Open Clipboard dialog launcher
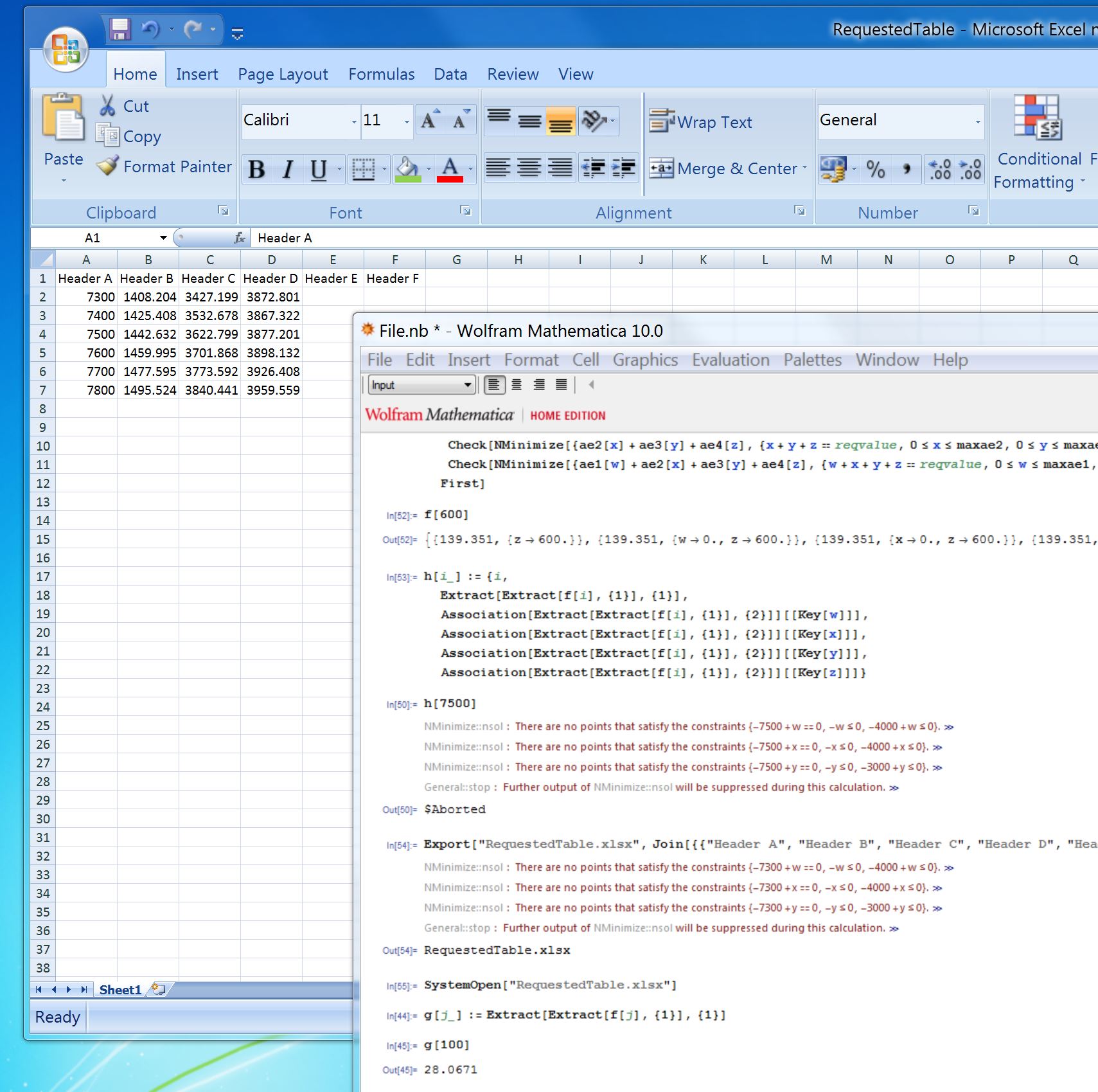 pyautogui.click(x=223, y=210)
